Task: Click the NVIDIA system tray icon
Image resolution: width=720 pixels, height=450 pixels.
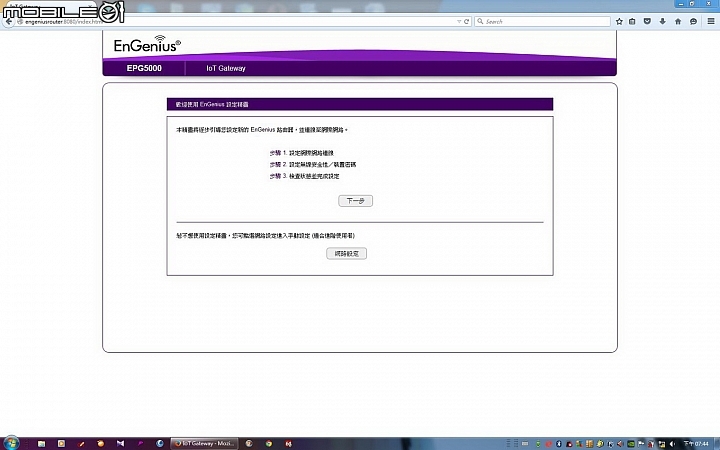Action: click(x=631, y=444)
